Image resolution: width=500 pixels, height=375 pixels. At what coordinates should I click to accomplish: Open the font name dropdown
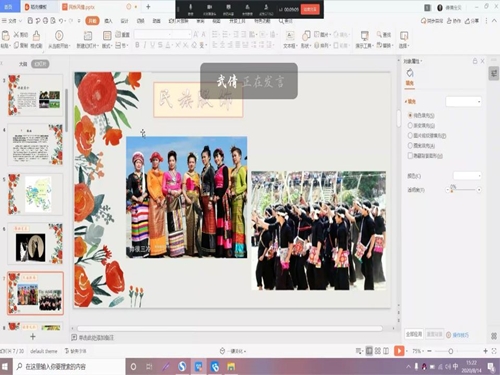(153, 34)
